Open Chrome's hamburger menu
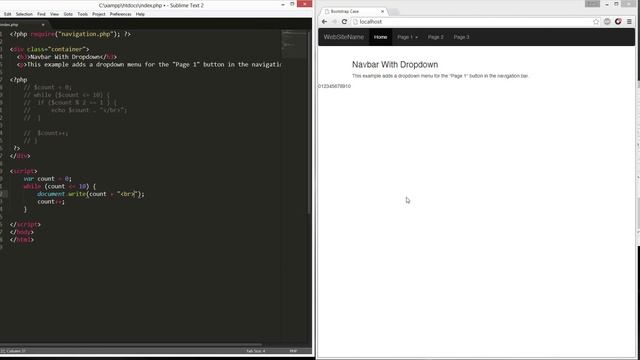The width and height of the screenshot is (640, 360). coord(629,22)
